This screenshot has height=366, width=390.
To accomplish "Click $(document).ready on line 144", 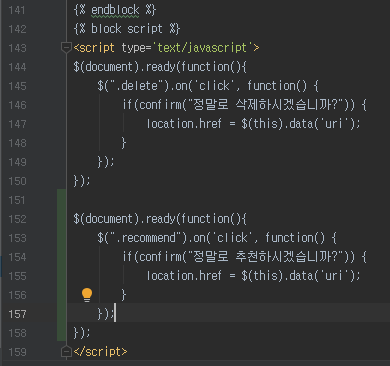I will [124, 67].
